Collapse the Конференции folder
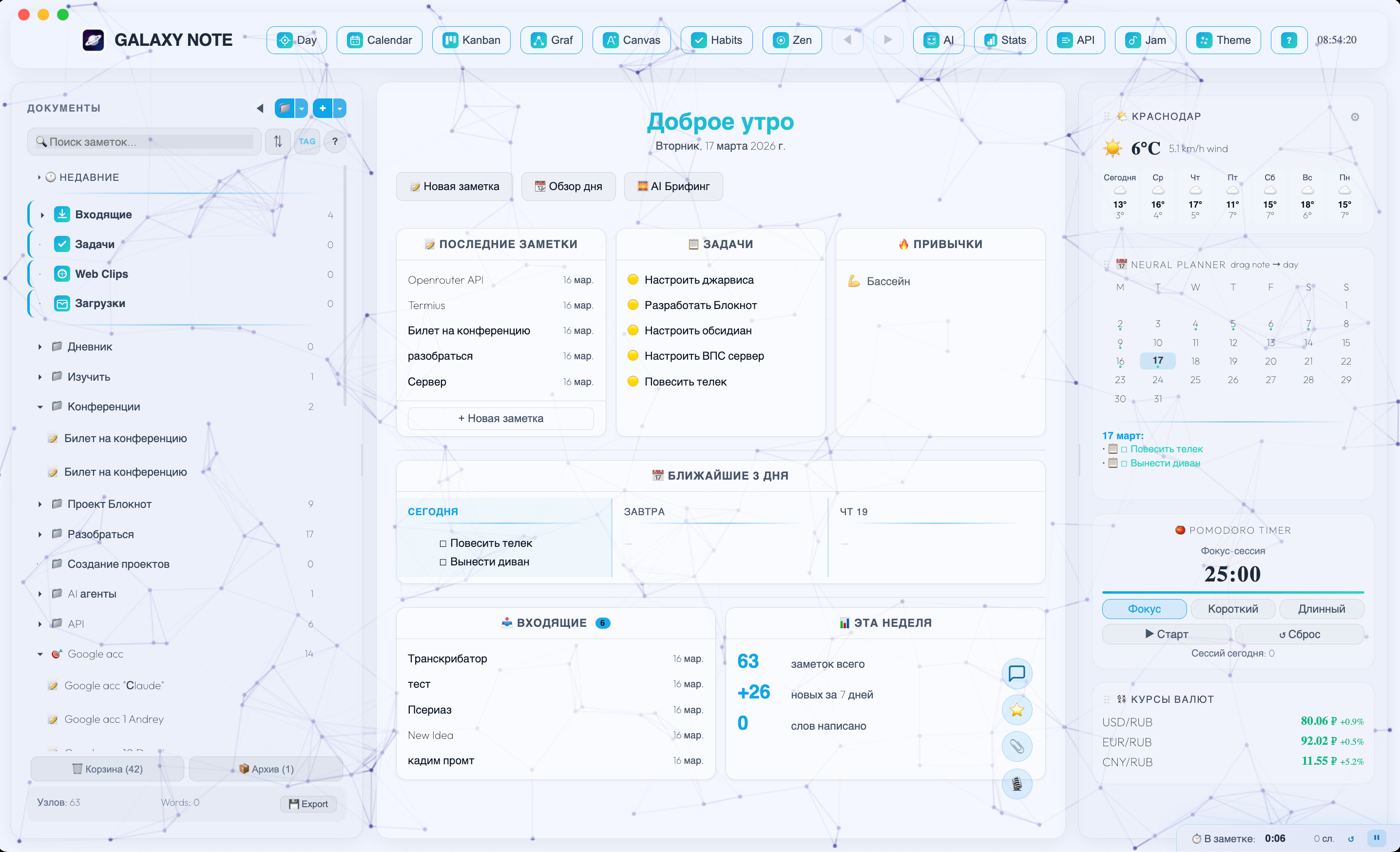The image size is (1400, 852). pyautogui.click(x=40, y=407)
